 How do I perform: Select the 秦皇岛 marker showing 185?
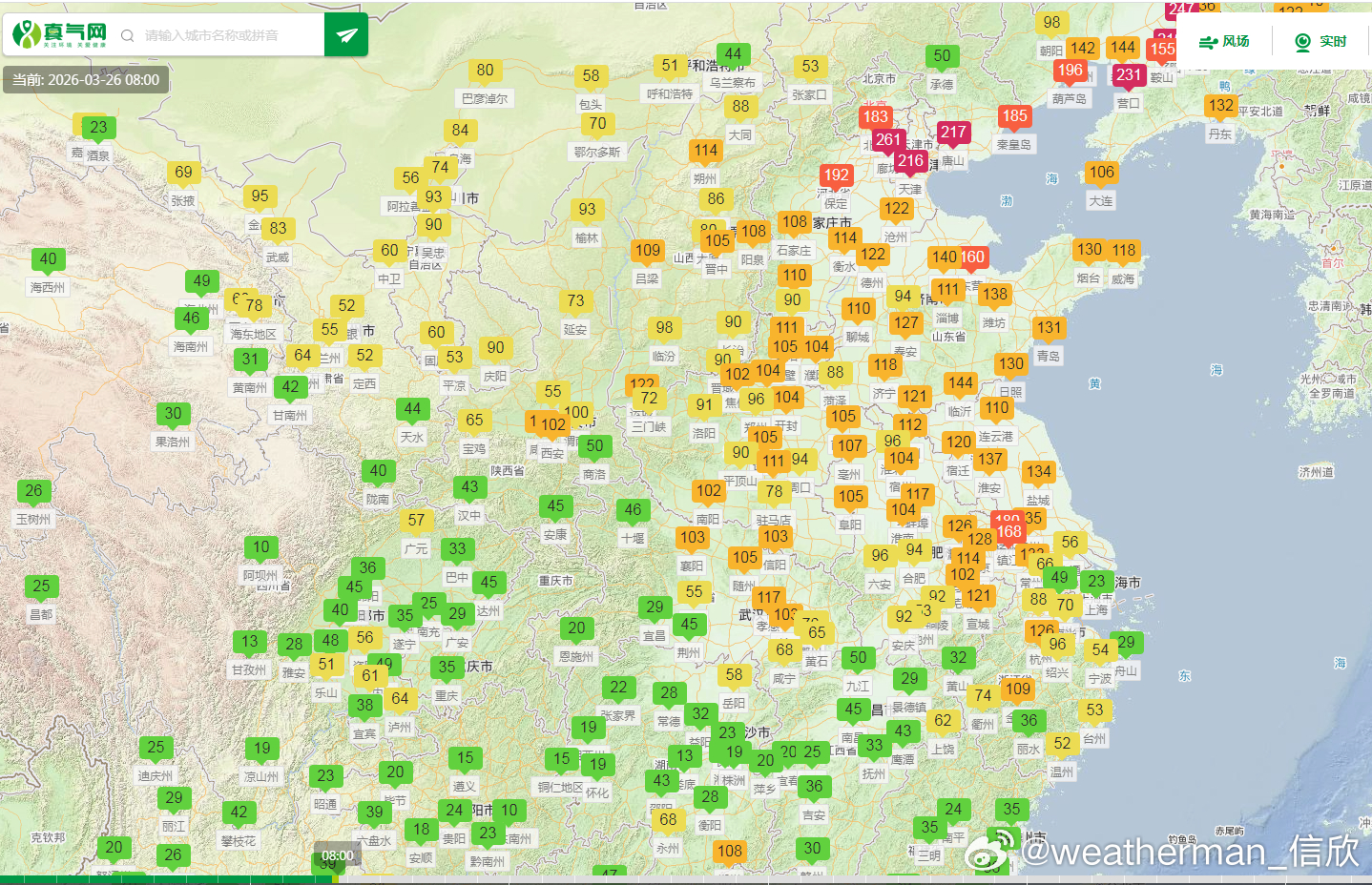pyautogui.click(x=1014, y=117)
